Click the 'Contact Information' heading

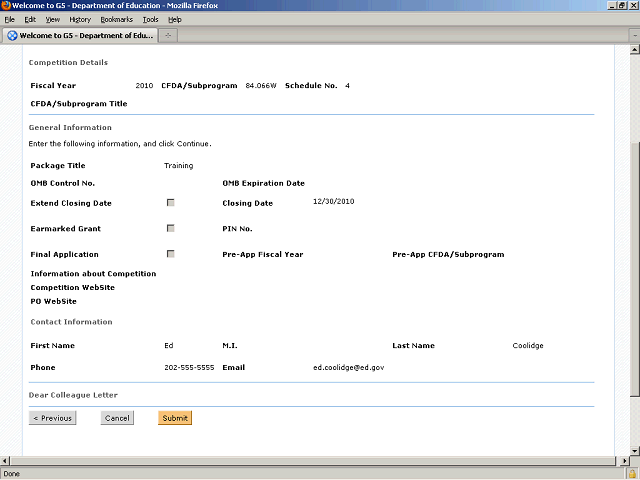(71, 322)
